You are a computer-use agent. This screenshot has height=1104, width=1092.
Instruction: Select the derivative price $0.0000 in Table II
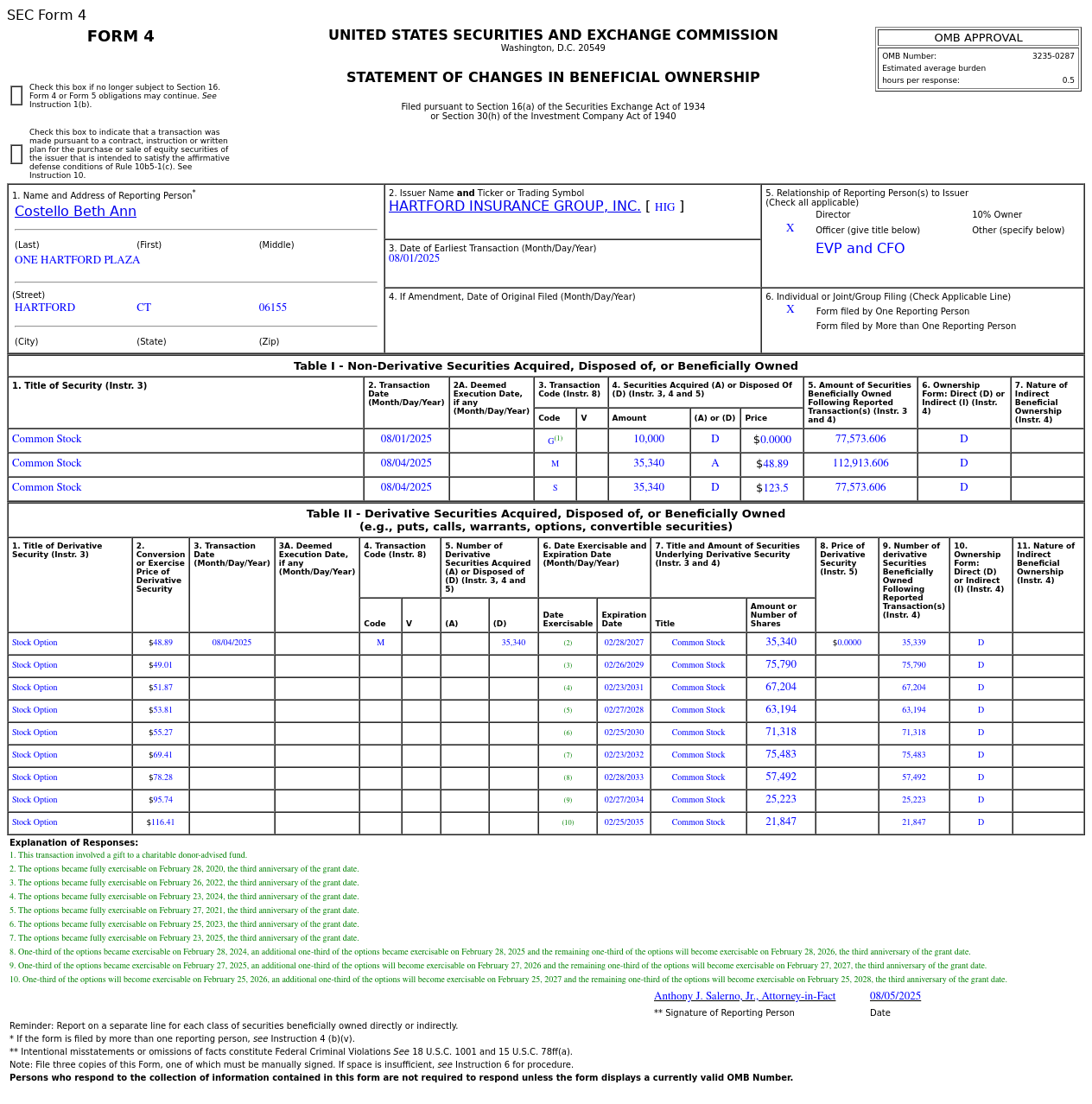coord(847,643)
